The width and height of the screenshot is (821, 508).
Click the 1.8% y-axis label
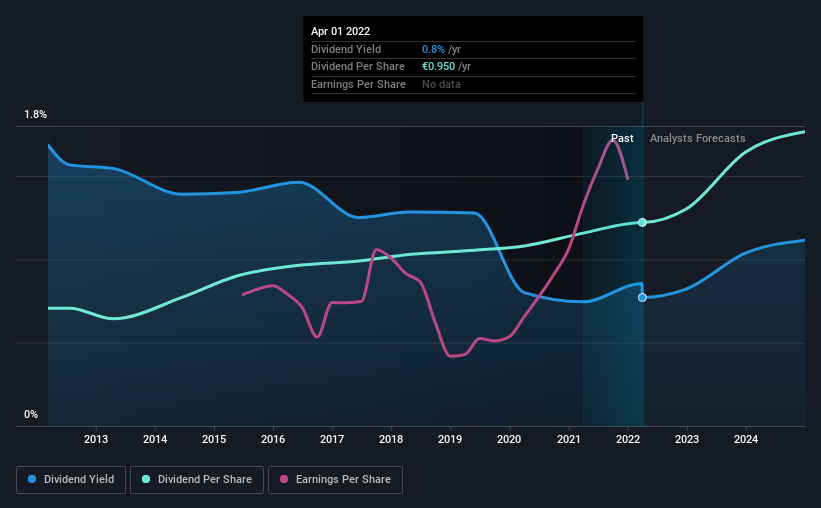coord(36,115)
